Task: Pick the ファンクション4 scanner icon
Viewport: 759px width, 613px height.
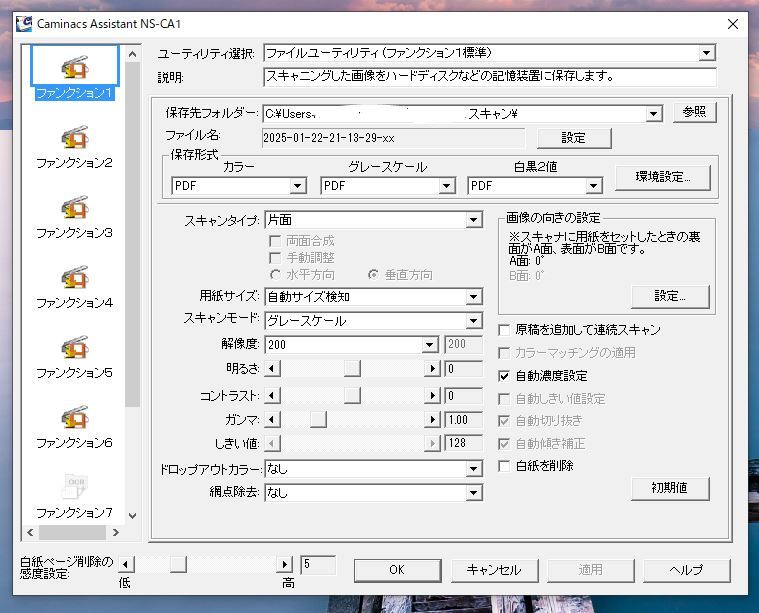Action: 75,277
